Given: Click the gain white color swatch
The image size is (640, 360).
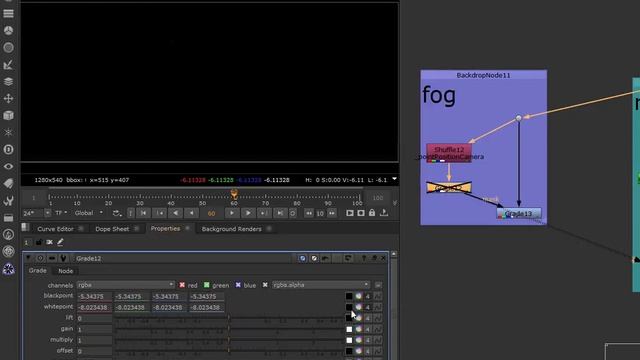Looking at the screenshot, I should [349, 329].
